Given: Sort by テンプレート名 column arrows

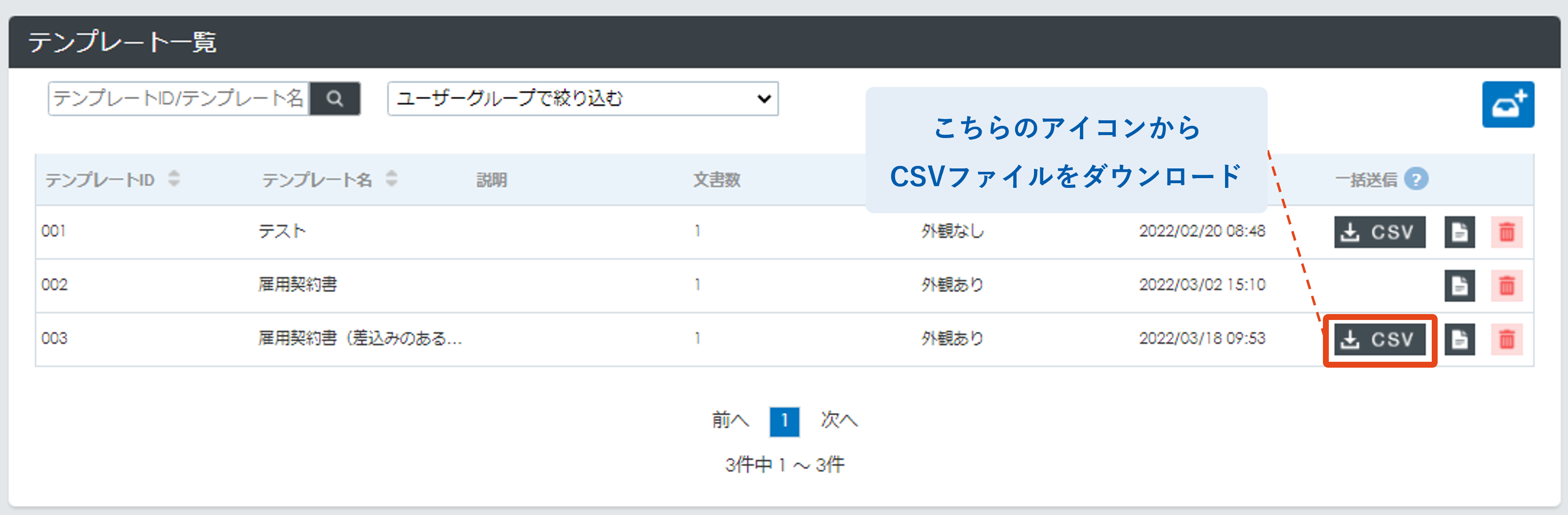Looking at the screenshot, I should coord(391,179).
